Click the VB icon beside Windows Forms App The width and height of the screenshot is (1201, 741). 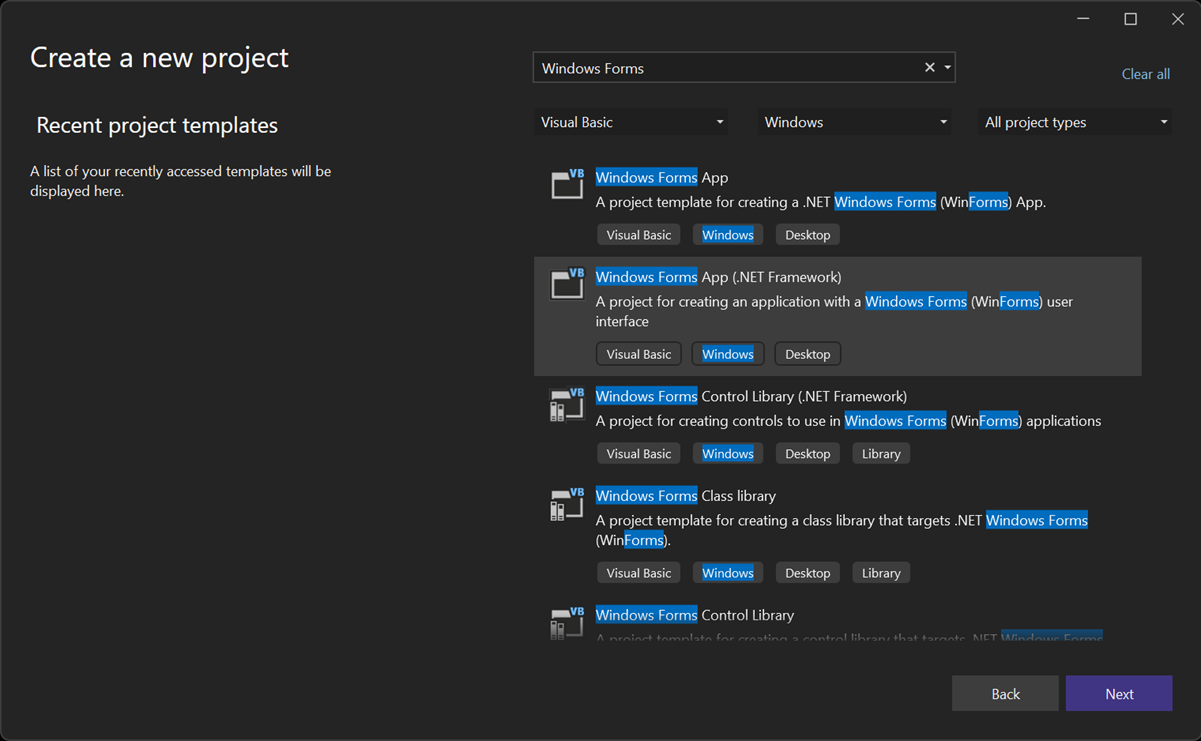tap(566, 183)
